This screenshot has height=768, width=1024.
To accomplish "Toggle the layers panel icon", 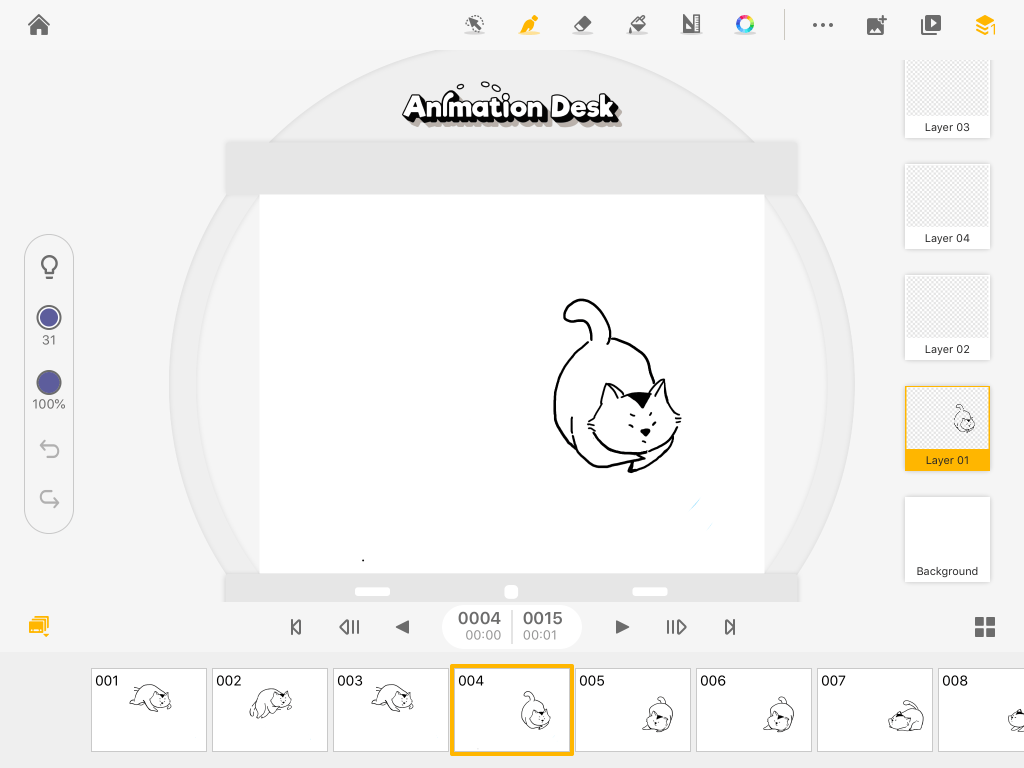I will [985, 25].
